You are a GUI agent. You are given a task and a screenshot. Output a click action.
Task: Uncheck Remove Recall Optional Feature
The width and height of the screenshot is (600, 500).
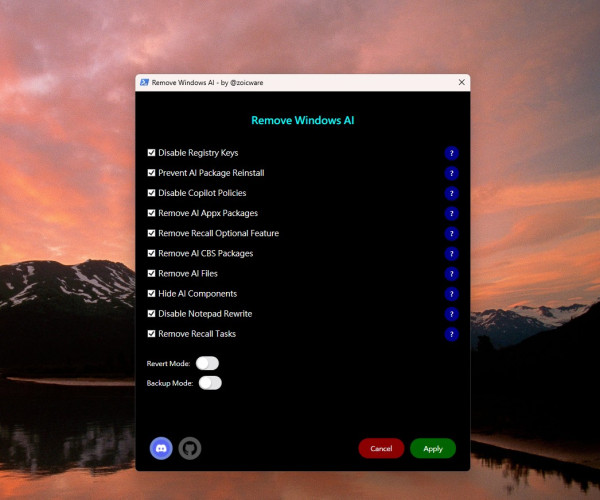152,233
